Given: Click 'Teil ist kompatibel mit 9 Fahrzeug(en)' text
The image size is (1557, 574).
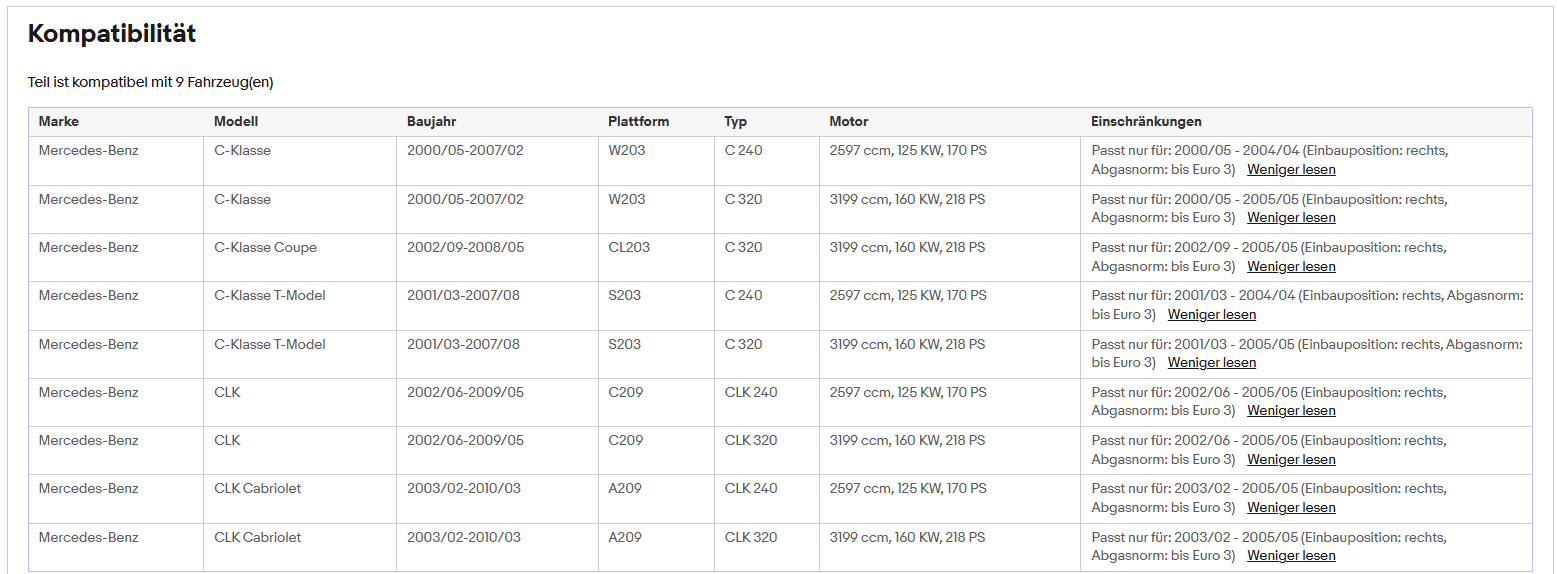Looking at the screenshot, I should click(x=150, y=82).
